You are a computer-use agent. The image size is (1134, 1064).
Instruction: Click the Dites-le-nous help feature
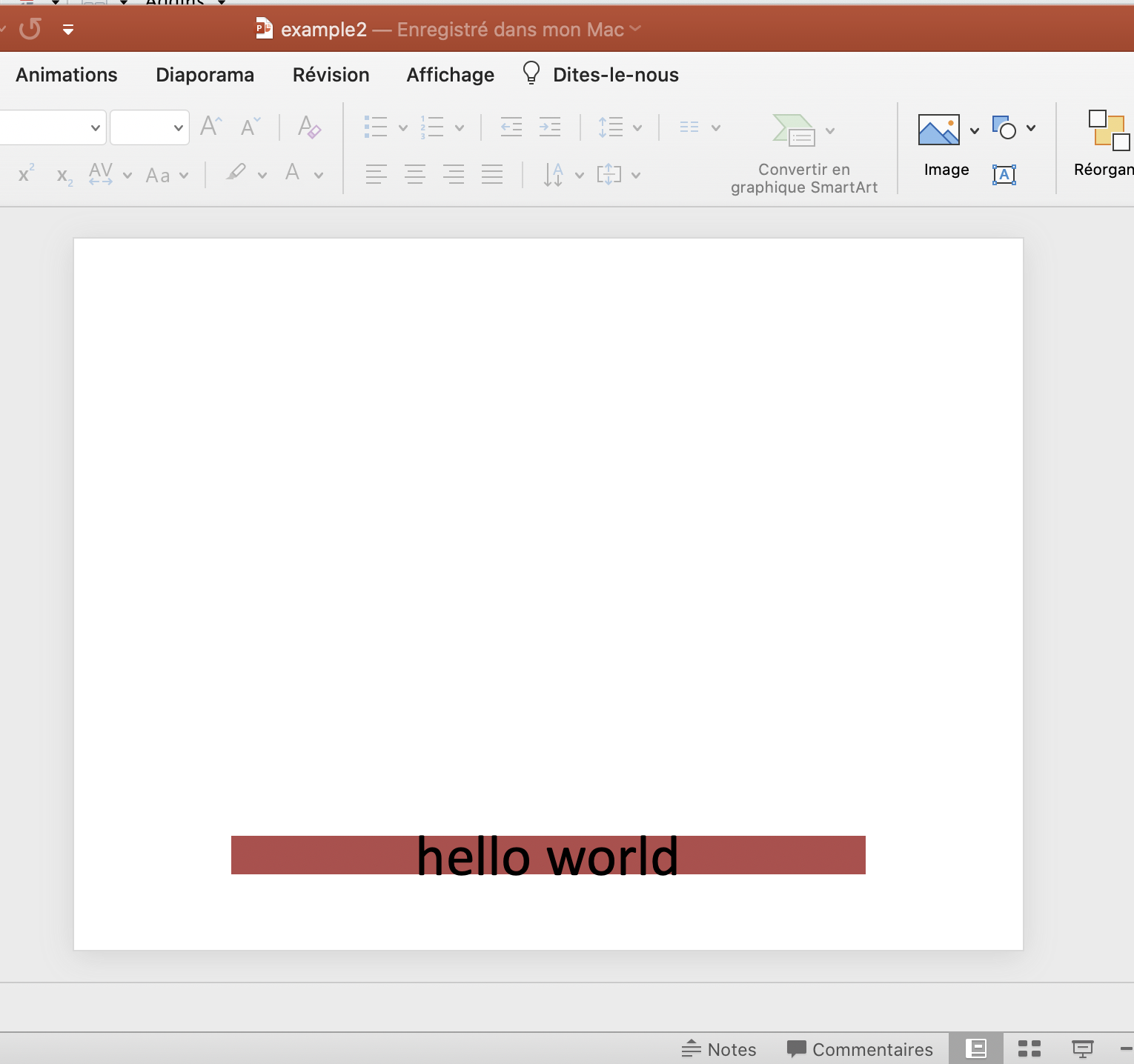point(614,74)
